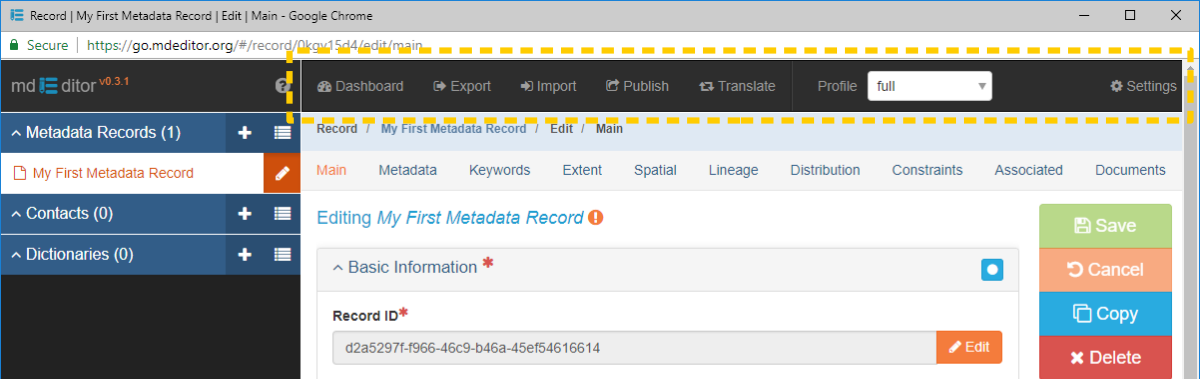Open the Metadata Records list view icon

[282, 132]
